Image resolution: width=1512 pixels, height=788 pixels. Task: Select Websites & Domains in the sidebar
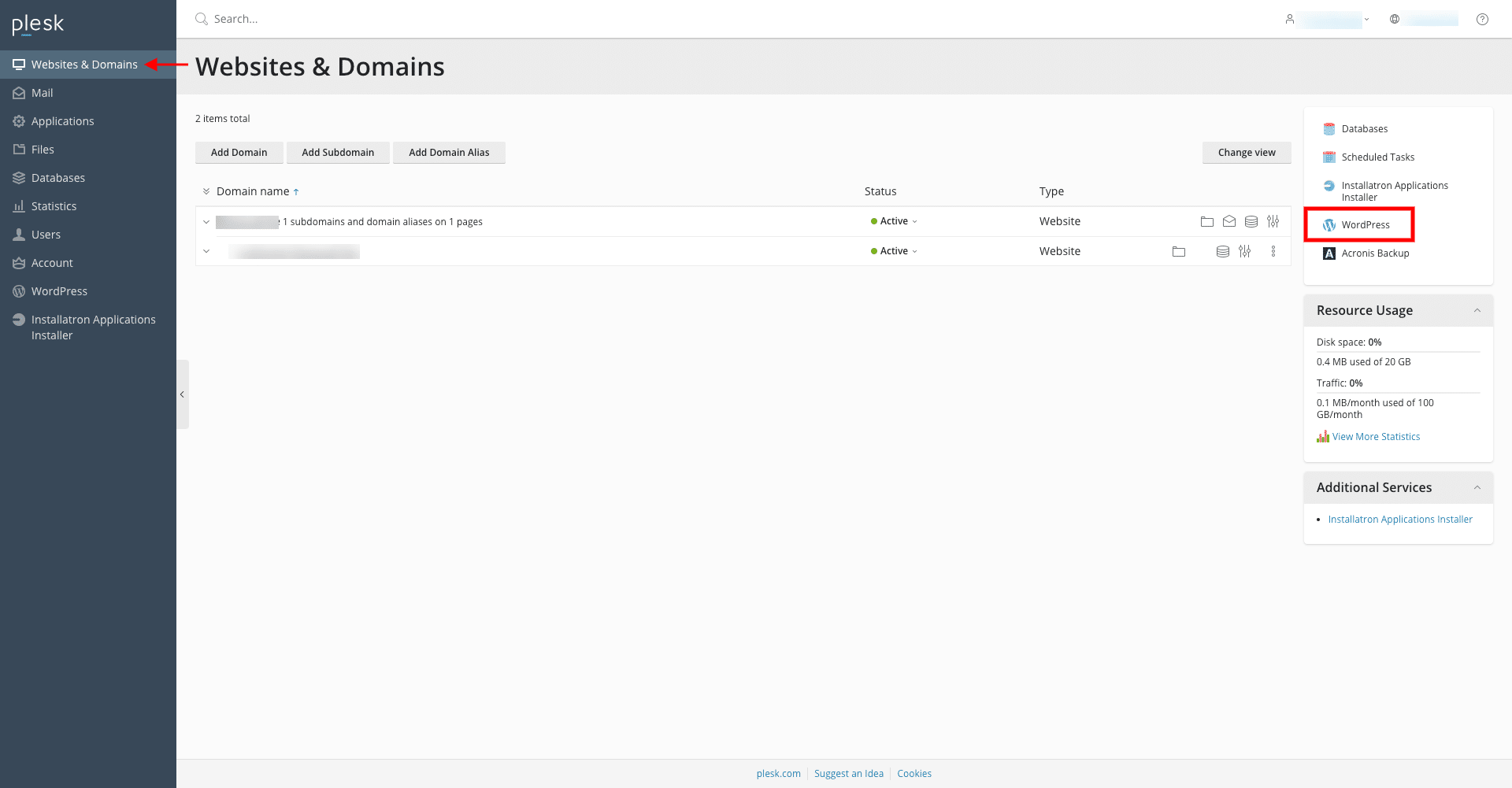point(88,65)
